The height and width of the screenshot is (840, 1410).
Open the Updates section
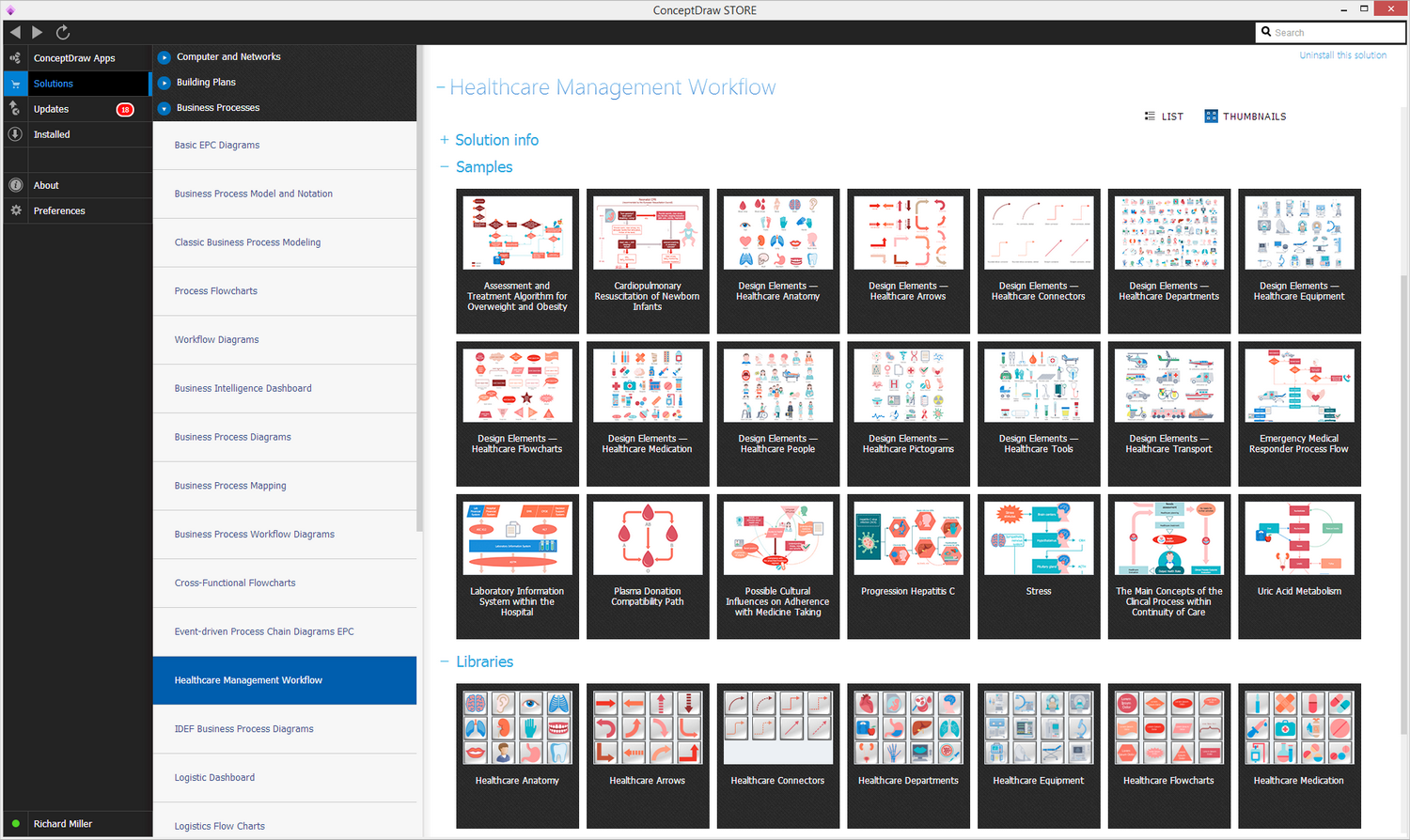(51, 109)
